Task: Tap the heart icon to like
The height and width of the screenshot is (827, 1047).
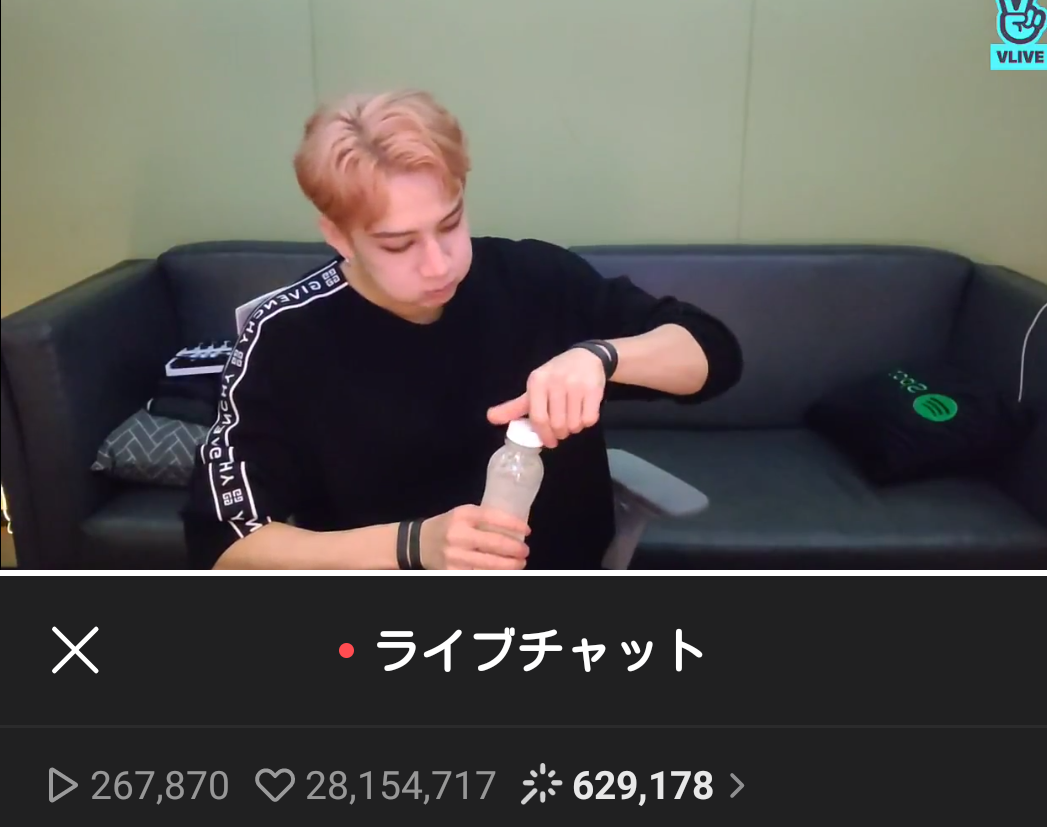Action: click(x=275, y=785)
